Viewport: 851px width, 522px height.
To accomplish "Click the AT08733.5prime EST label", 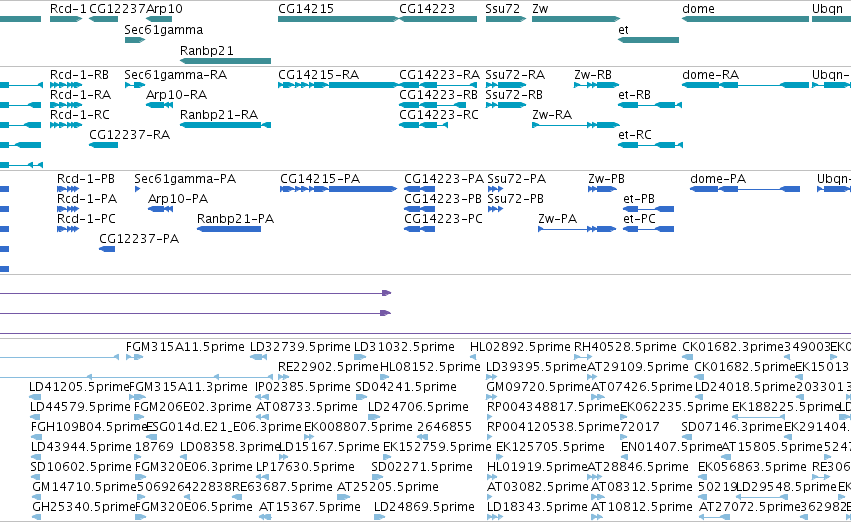I will [307, 407].
